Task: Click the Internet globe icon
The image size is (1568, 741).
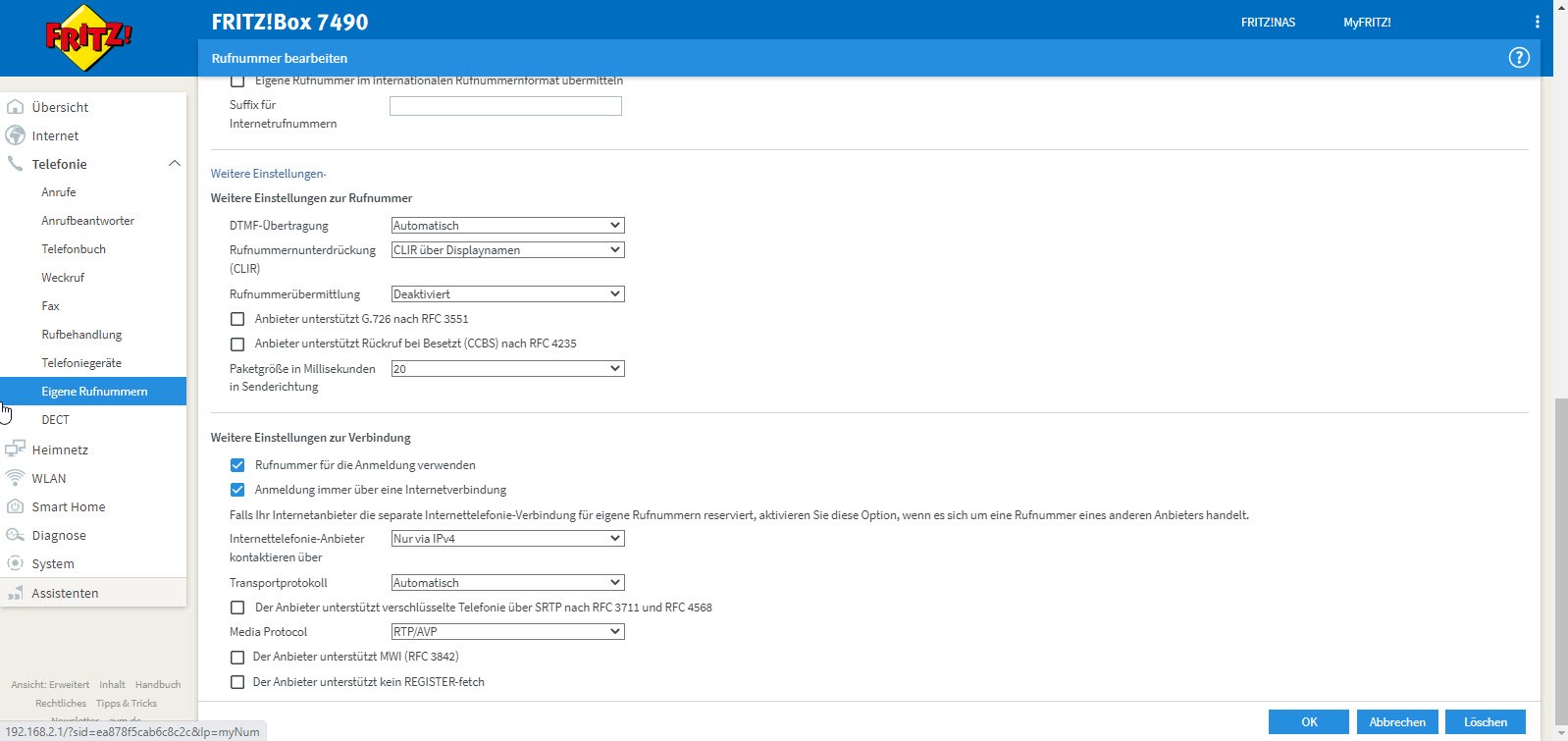Action: [15, 135]
